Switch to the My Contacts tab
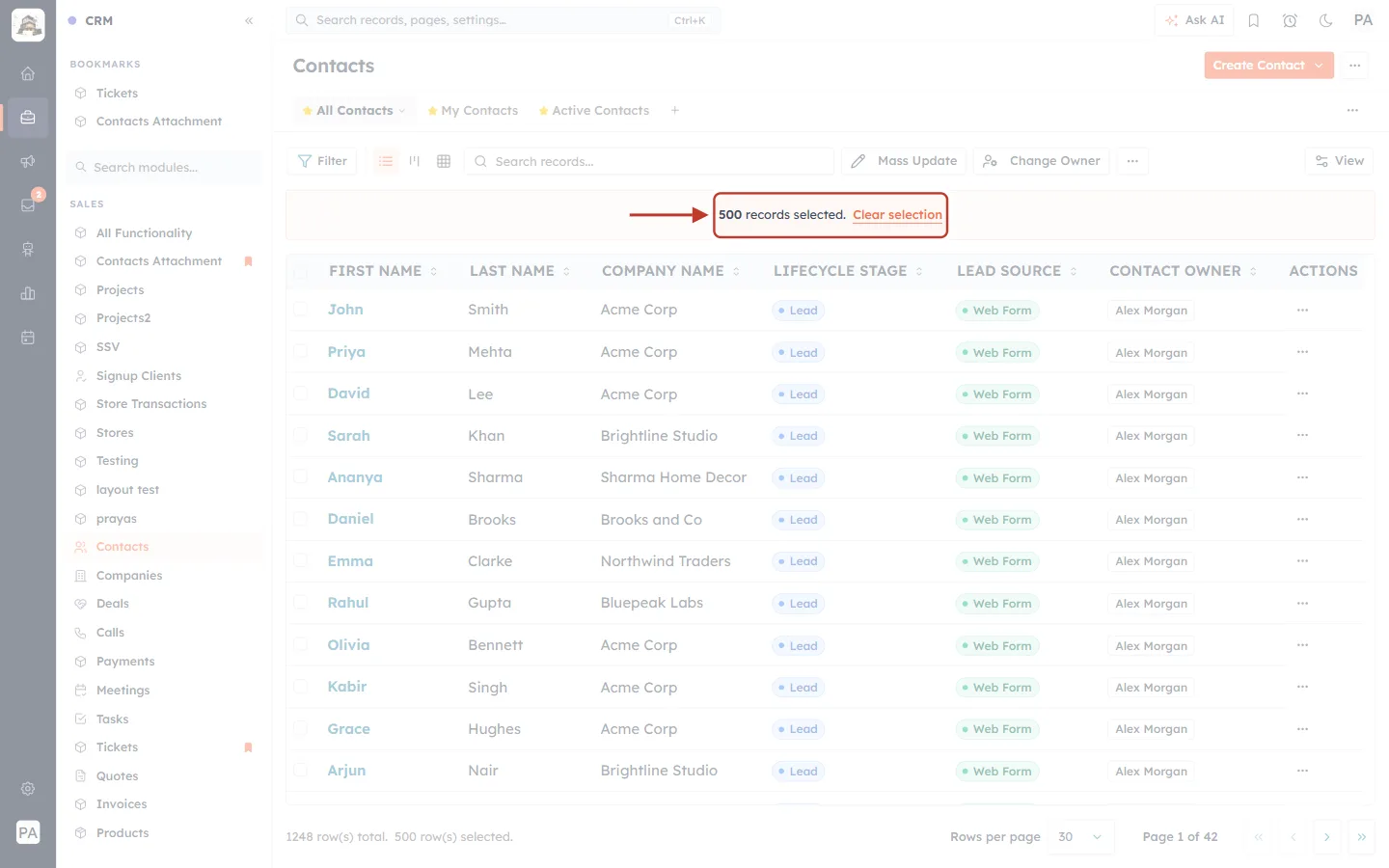The width and height of the screenshot is (1389, 868). (x=473, y=111)
